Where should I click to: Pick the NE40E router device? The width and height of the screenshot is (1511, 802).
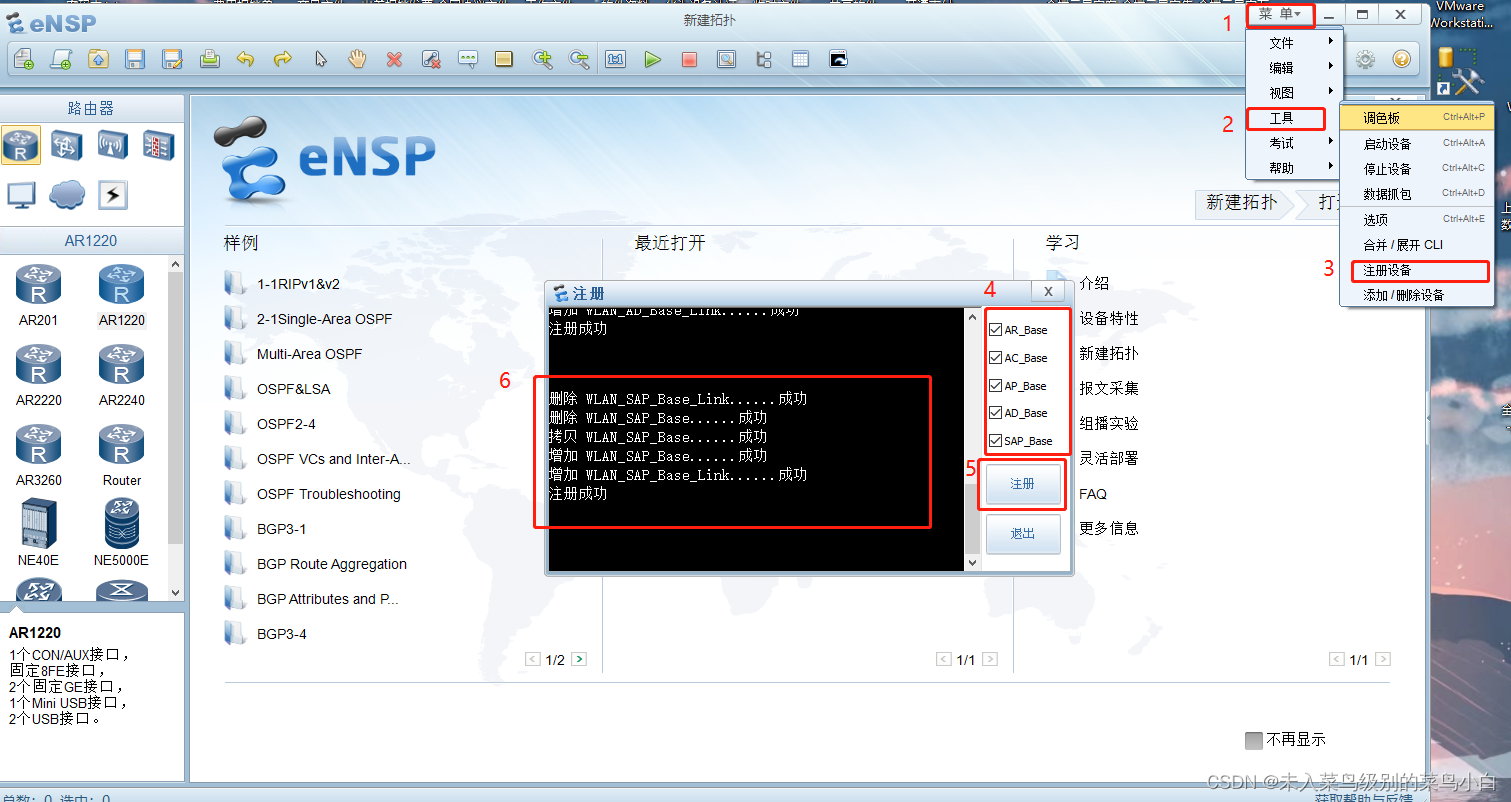pyautogui.click(x=38, y=532)
